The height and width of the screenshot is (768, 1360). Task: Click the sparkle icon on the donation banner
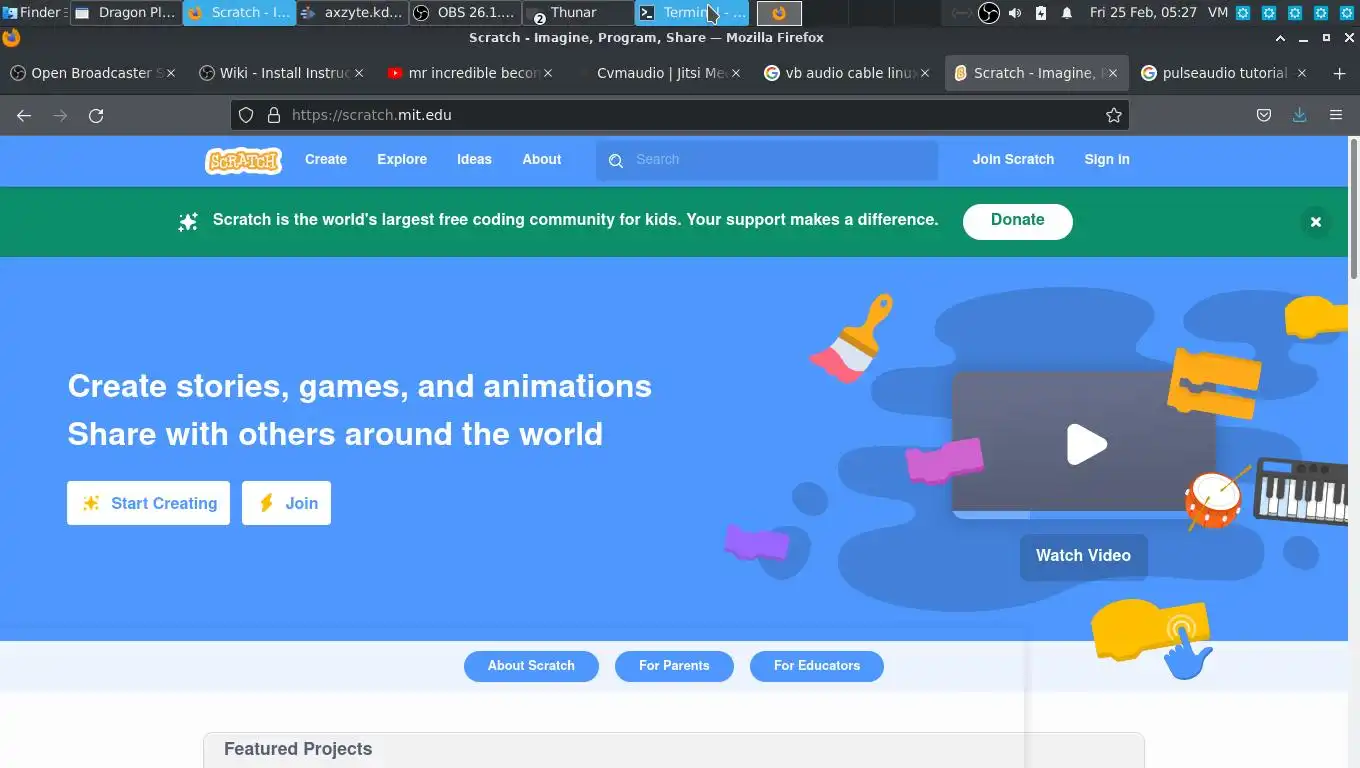coord(188,222)
